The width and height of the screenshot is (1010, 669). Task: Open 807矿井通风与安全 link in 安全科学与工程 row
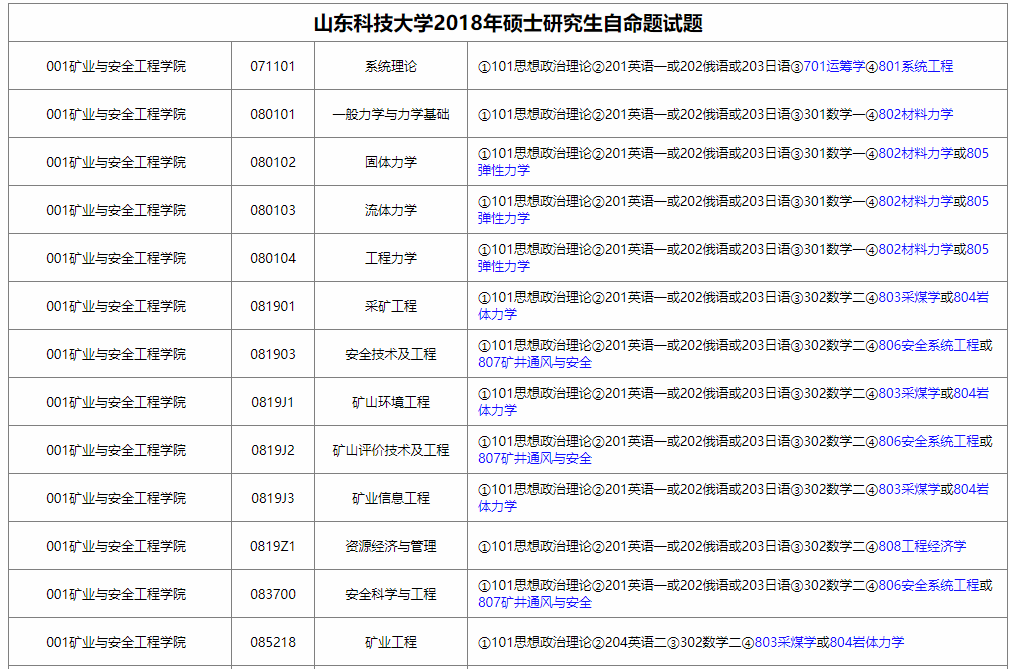(x=535, y=603)
